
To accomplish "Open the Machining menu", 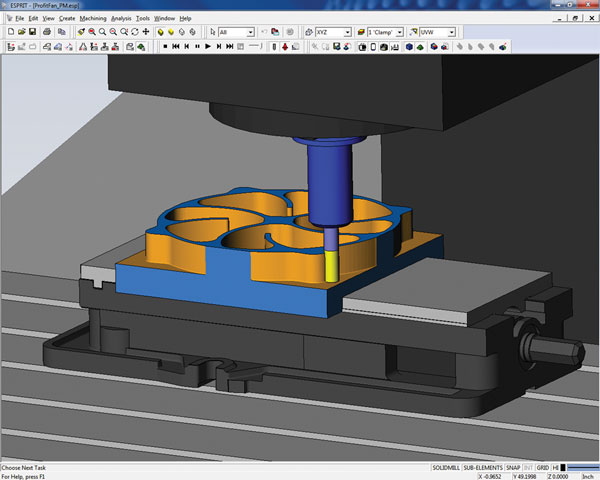I will pos(91,18).
